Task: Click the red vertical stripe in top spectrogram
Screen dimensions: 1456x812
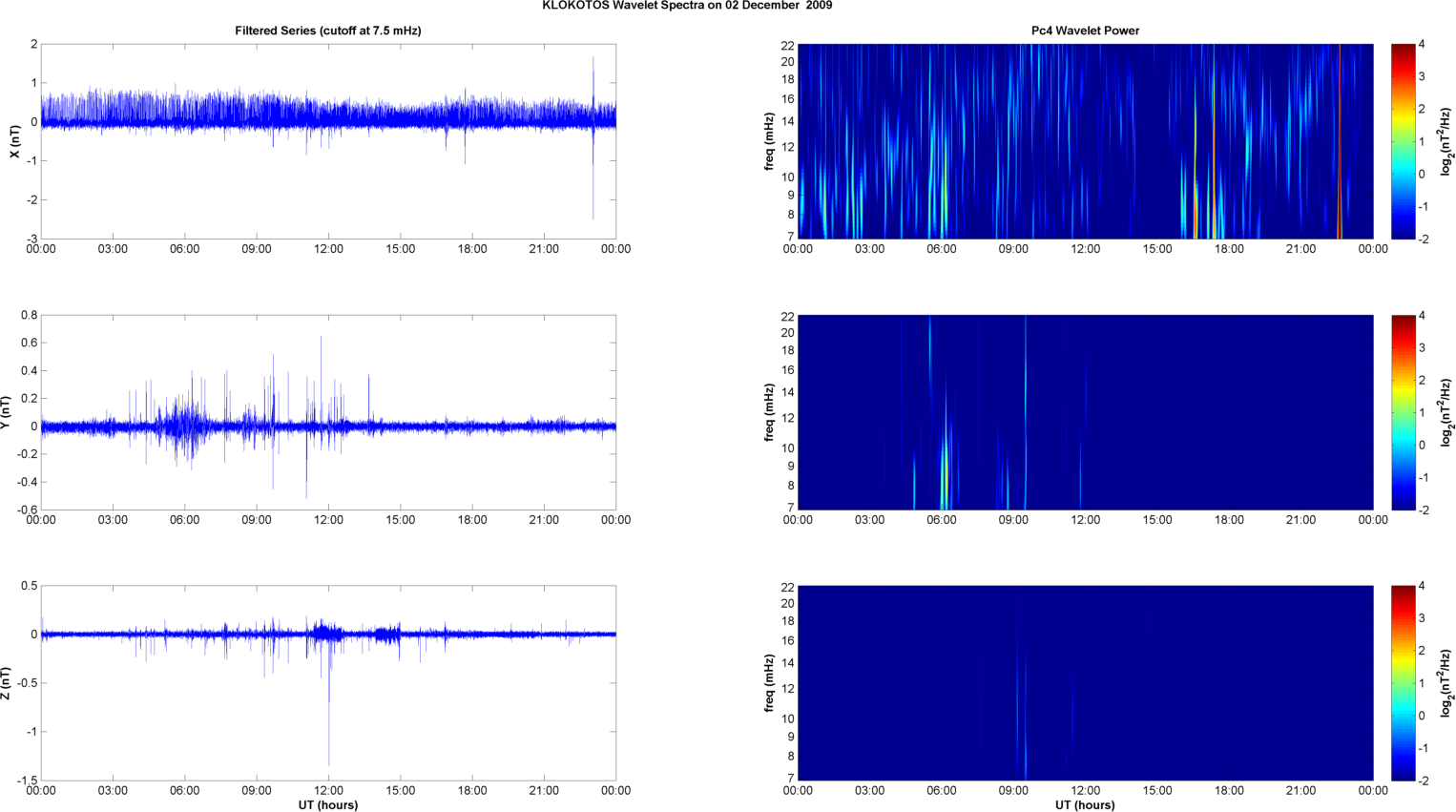Action: point(1340,143)
